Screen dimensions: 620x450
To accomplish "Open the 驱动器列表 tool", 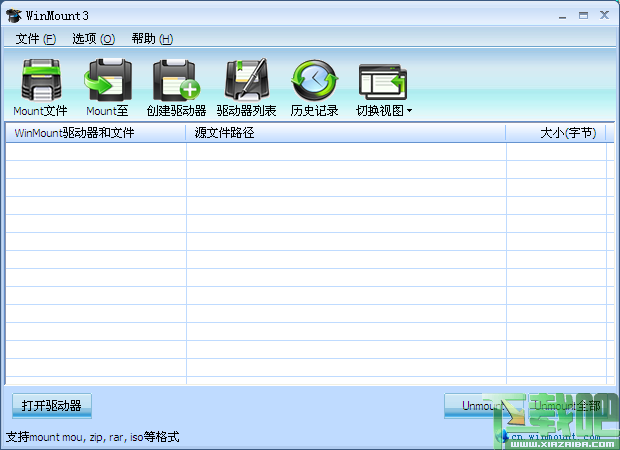I will (x=246, y=80).
